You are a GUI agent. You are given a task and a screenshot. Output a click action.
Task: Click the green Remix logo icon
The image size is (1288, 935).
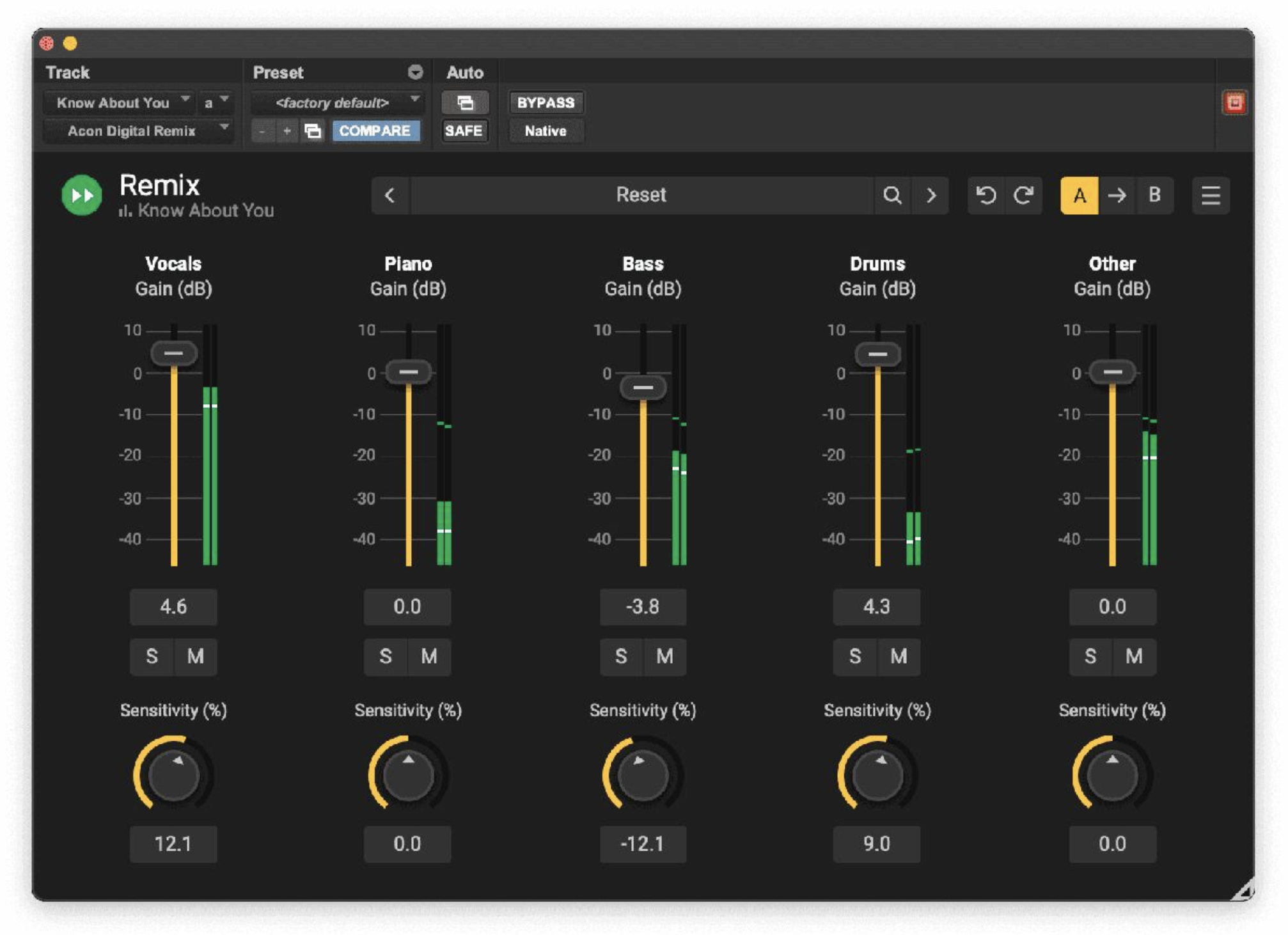click(x=81, y=194)
